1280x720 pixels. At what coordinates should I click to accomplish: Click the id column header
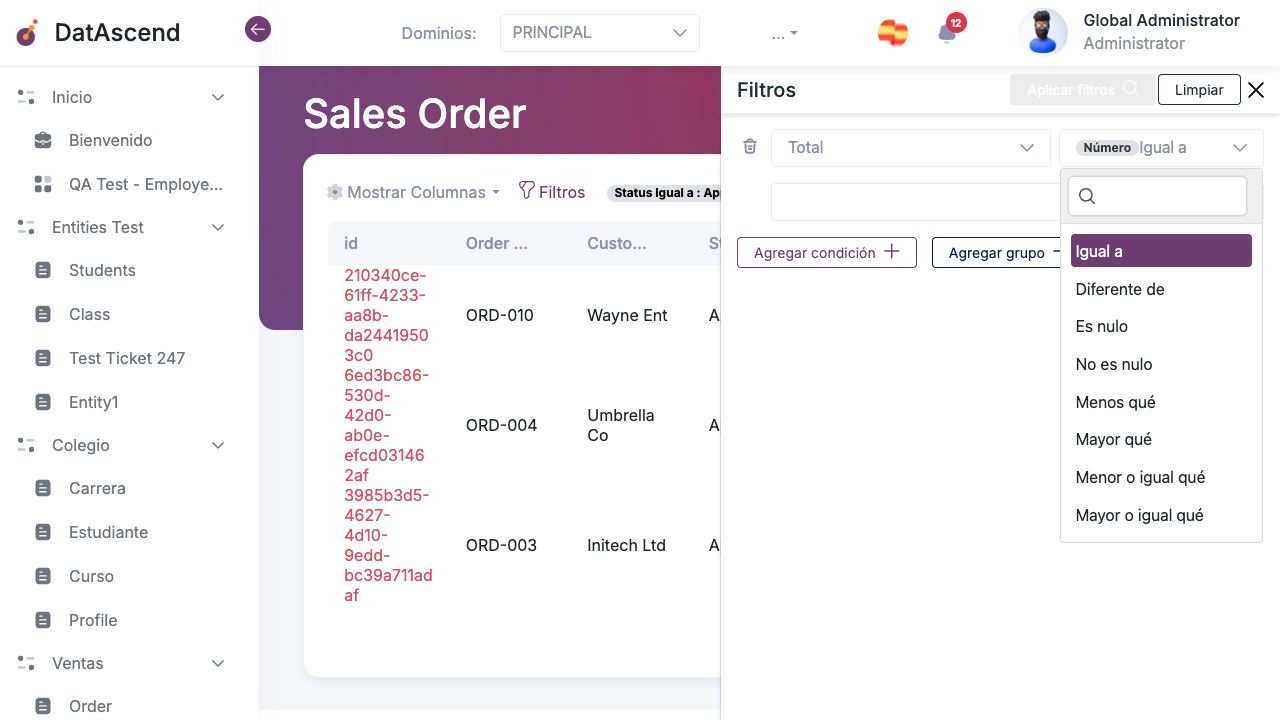click(x=351, y=243)
